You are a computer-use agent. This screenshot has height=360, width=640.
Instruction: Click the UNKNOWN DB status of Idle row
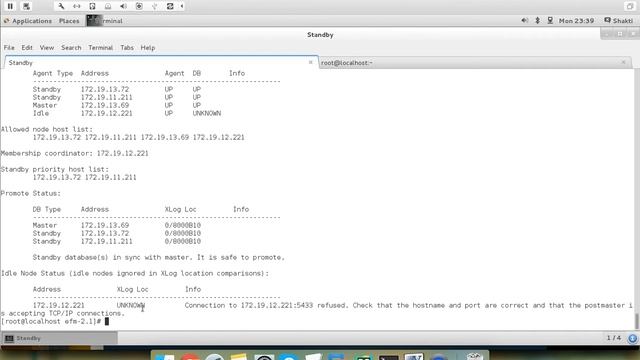click(207, 113)
